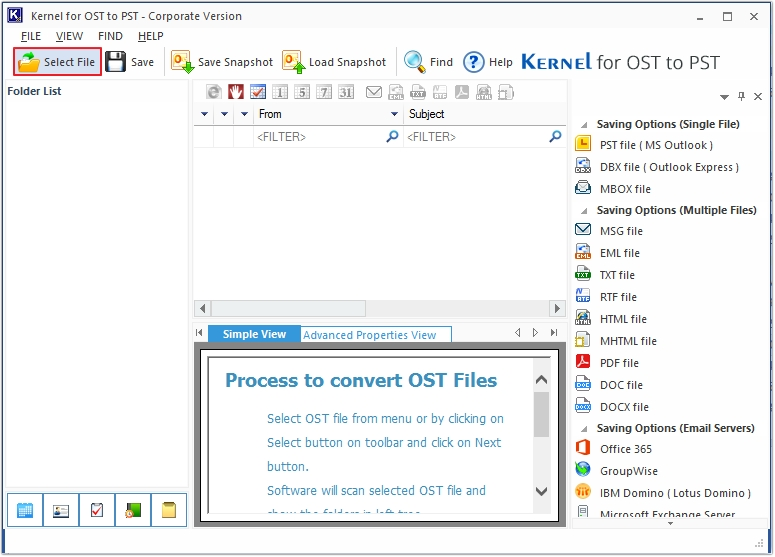Open the Find magnifier tool
The height and width of the screenshot is (557, 775).
point(428,62)
